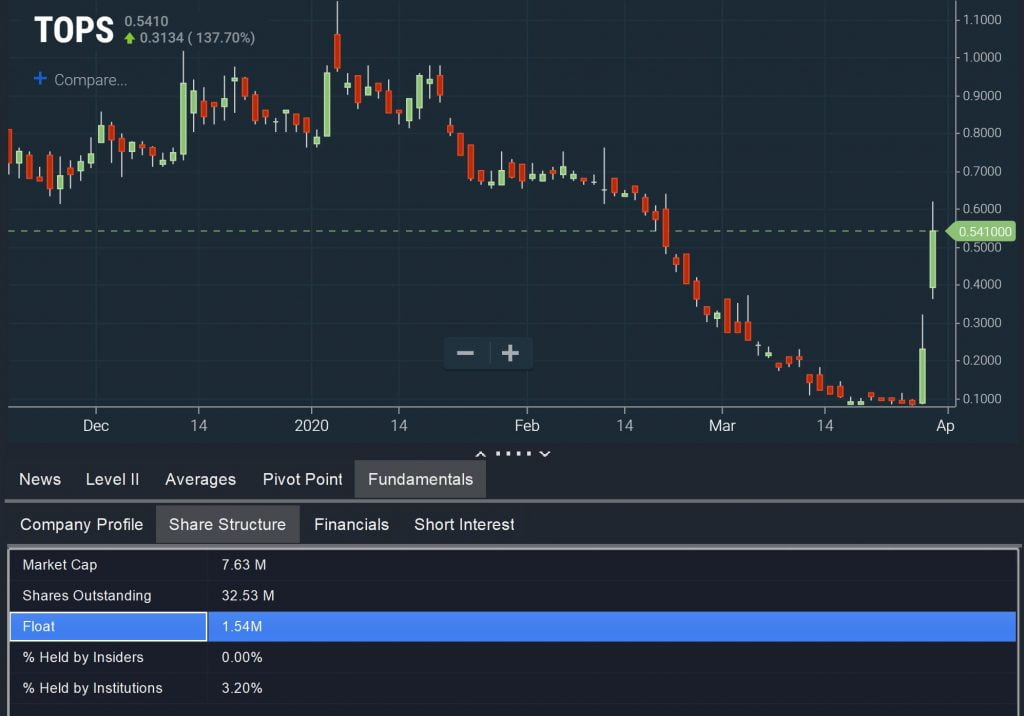This screenshot has height=716, width=1024.
Task: View the Short Interest sub-tab
Action: click(464, 524)
